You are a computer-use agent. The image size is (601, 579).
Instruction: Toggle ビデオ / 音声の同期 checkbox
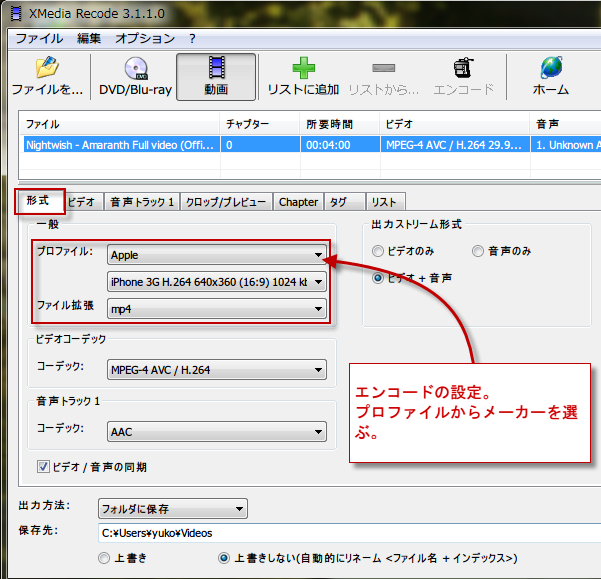pyautogui.click(x=43, y=466)
